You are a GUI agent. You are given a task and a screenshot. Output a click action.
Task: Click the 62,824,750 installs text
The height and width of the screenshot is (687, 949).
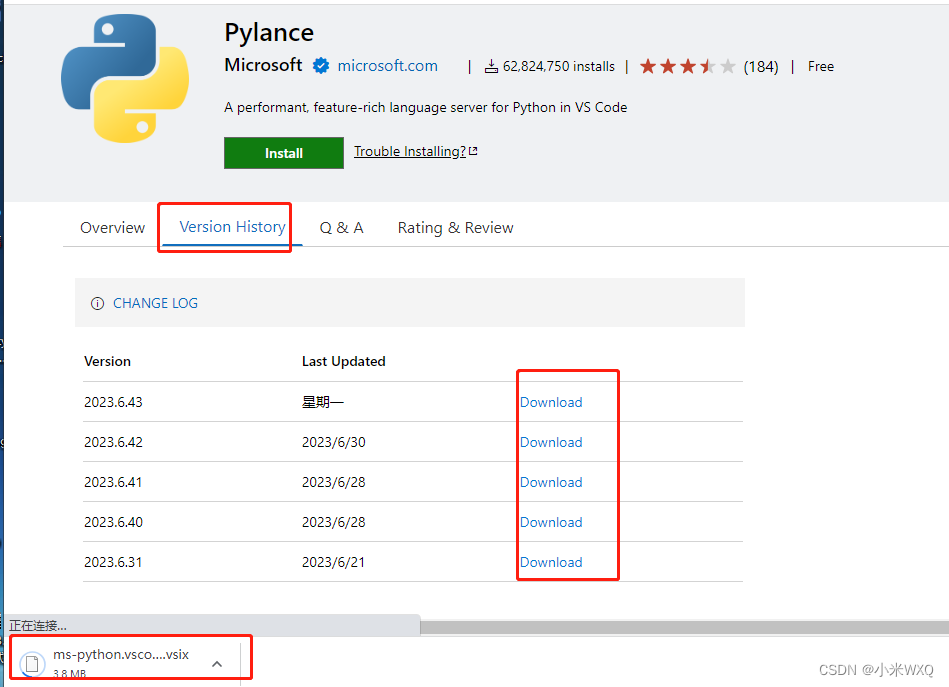tap(559, 66)
